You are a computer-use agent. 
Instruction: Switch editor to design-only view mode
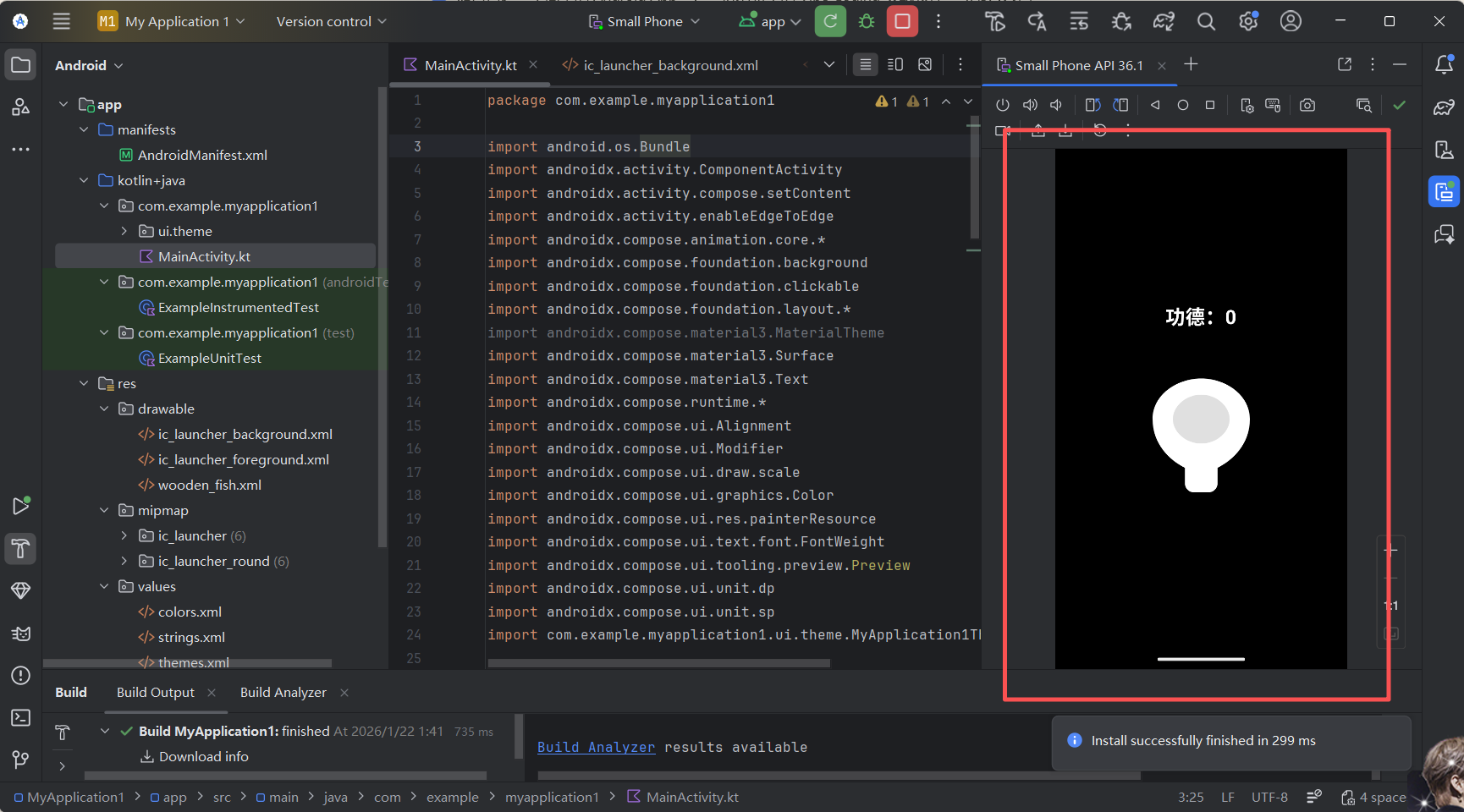(x=925, y=65)
